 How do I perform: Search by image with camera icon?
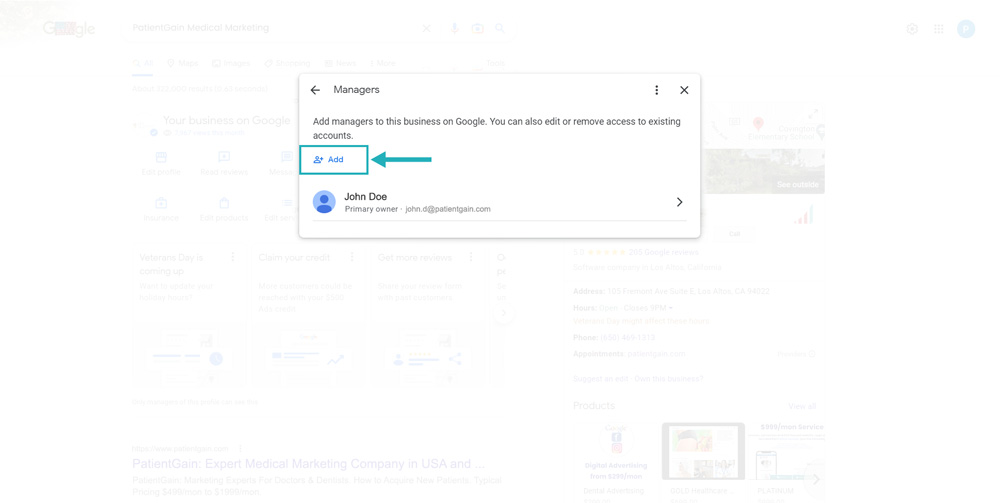click(x=477, y=28)
